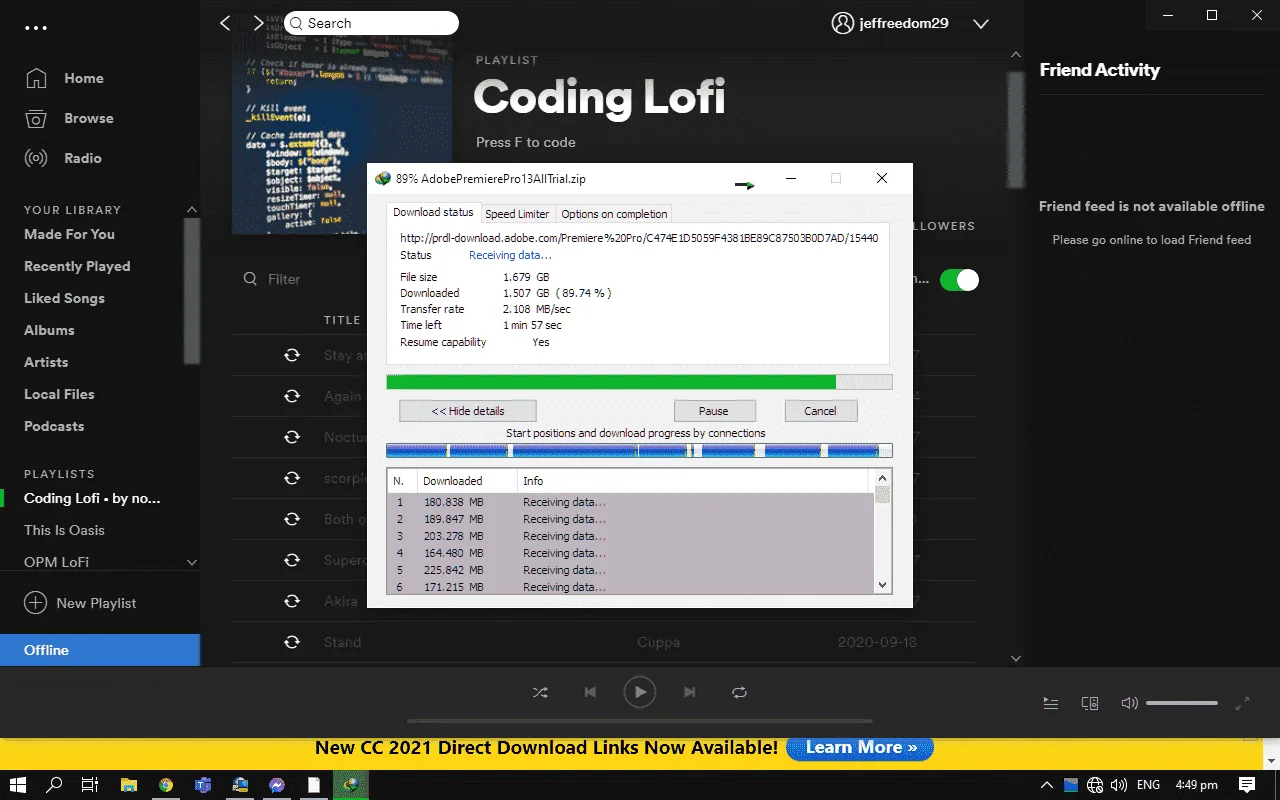Viewport: 1280px width, 800px height.
Task: Collapse the Your Library section
Action: tap(192, 210)
